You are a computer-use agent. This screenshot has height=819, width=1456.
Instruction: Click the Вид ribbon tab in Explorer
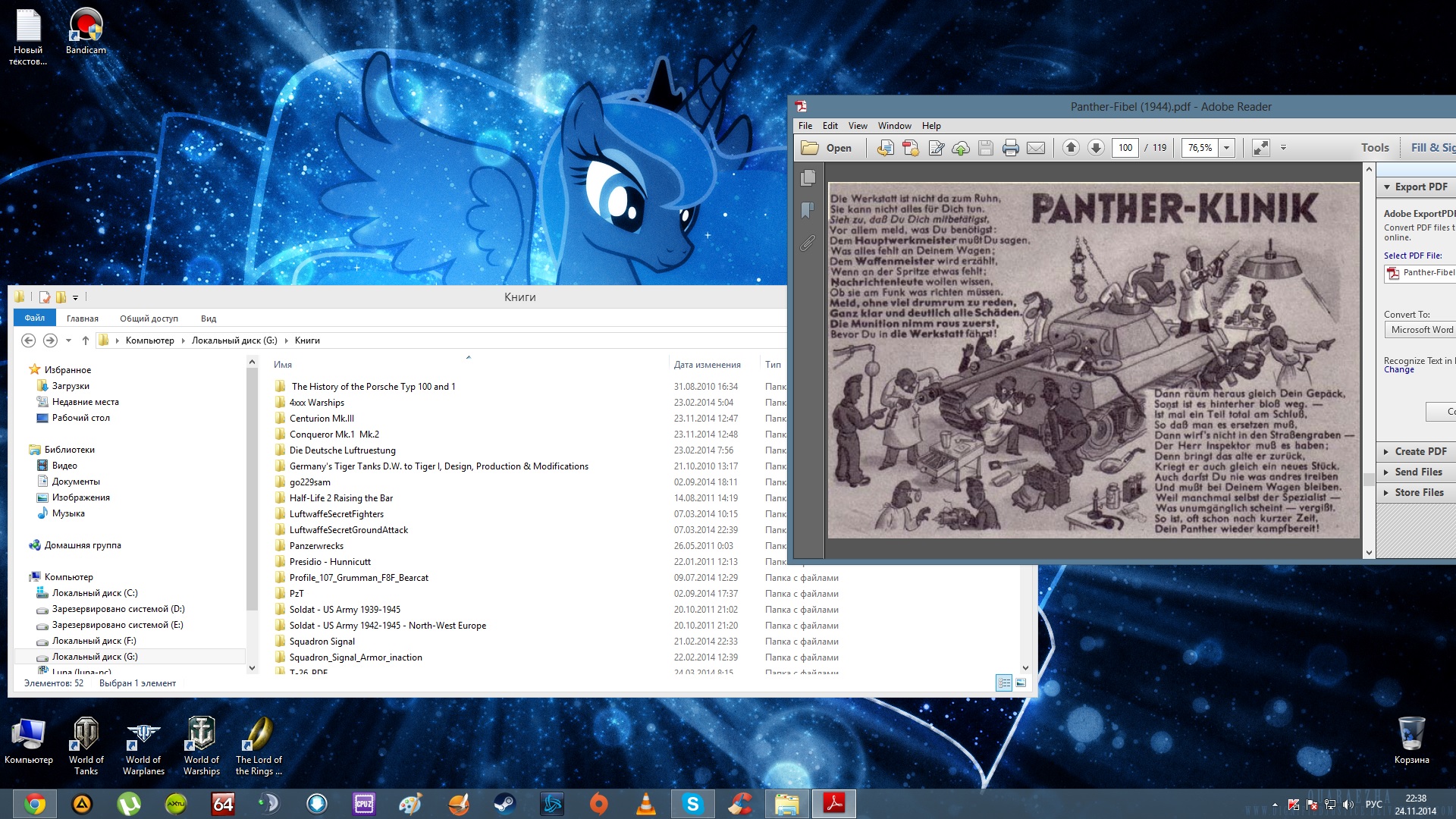point(209,318)
